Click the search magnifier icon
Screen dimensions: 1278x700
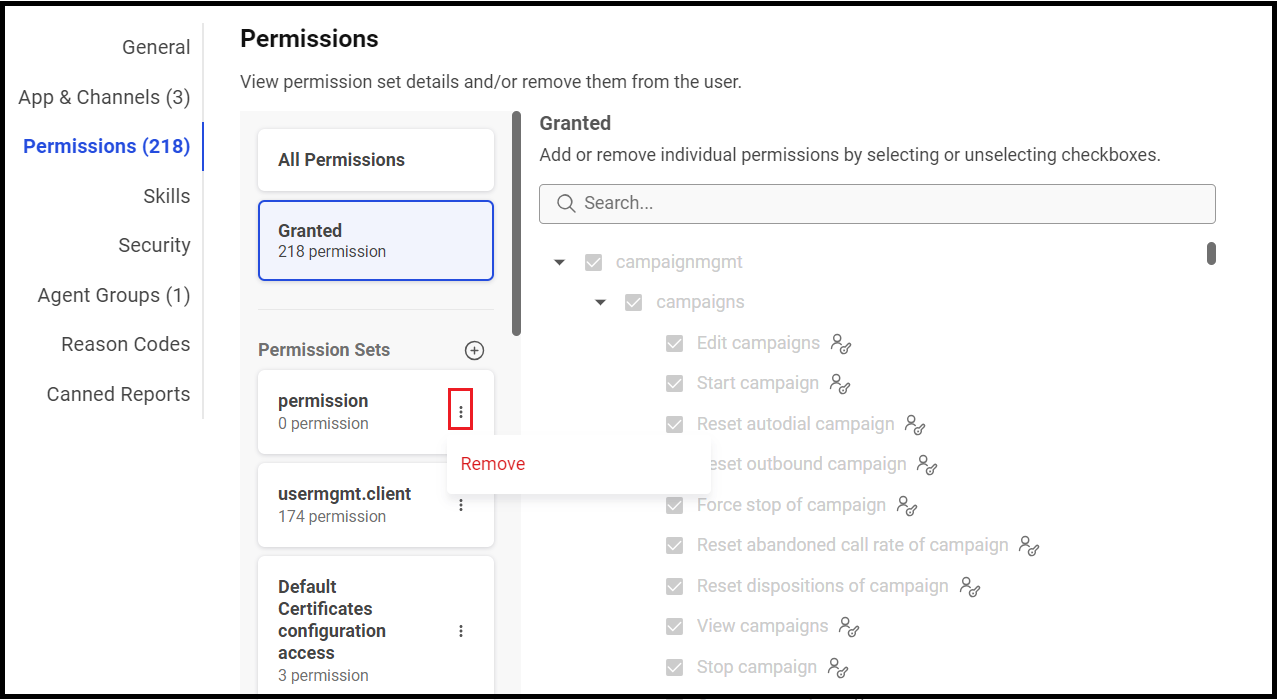[565, 203]
